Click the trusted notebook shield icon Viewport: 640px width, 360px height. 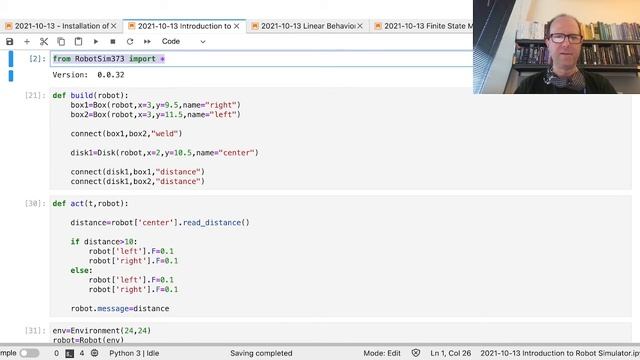pos(416,353)
